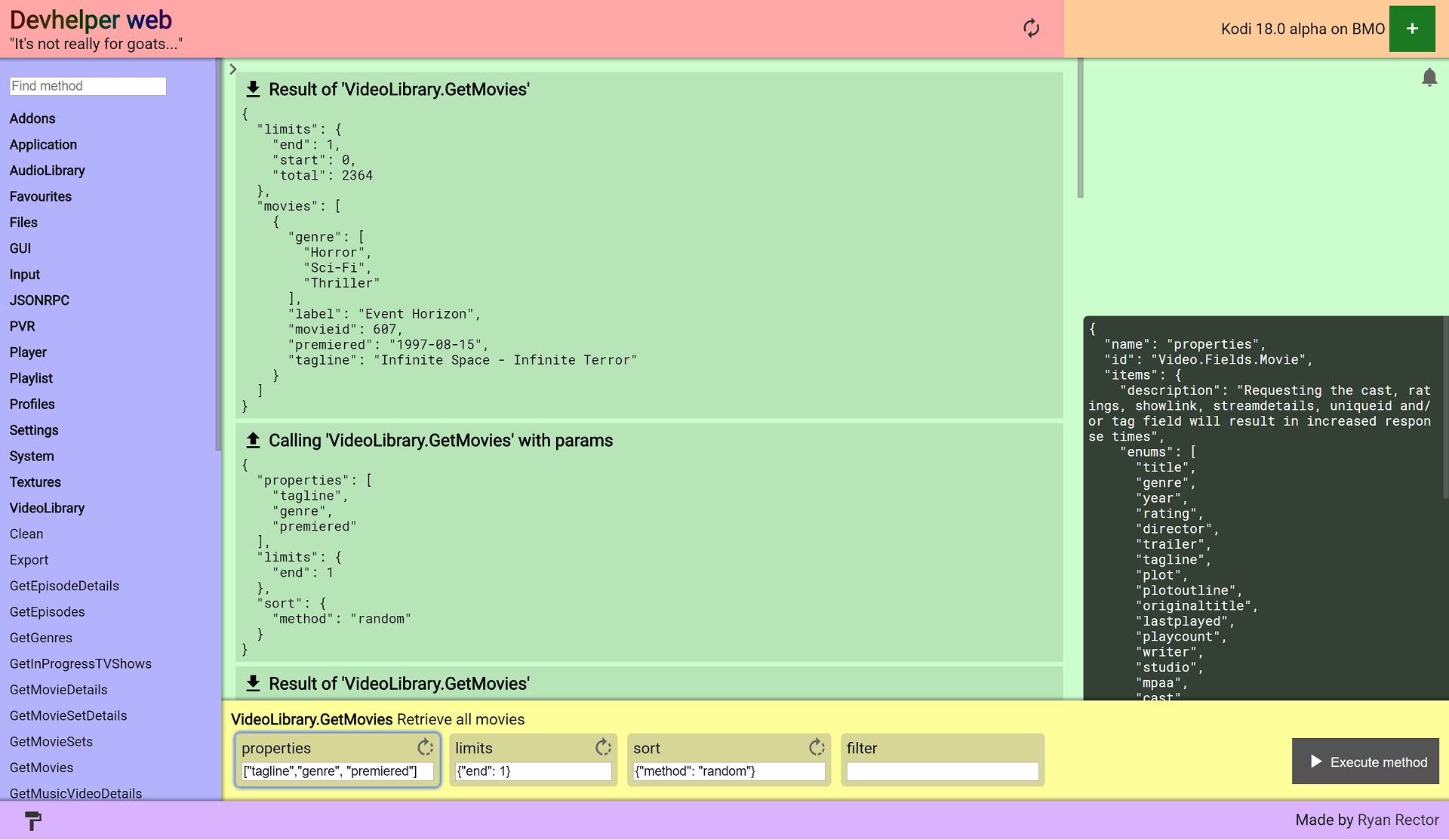Screen dimensions: 1449x840
Task: Click the green plus add connection button
Action: [x=1411, y=29]
